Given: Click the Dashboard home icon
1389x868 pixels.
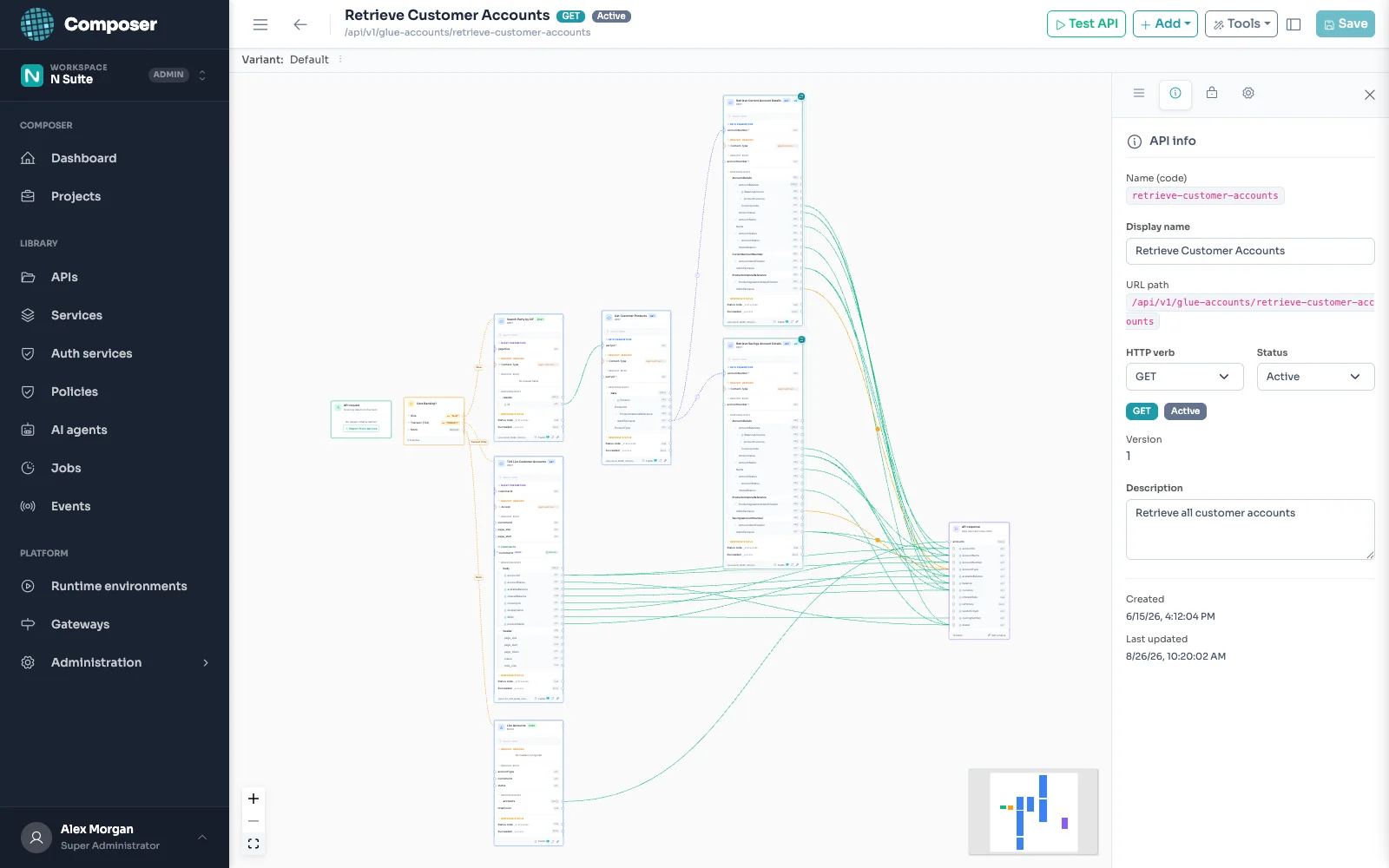Looking at the screenshot, I should [x=28, y=158].
